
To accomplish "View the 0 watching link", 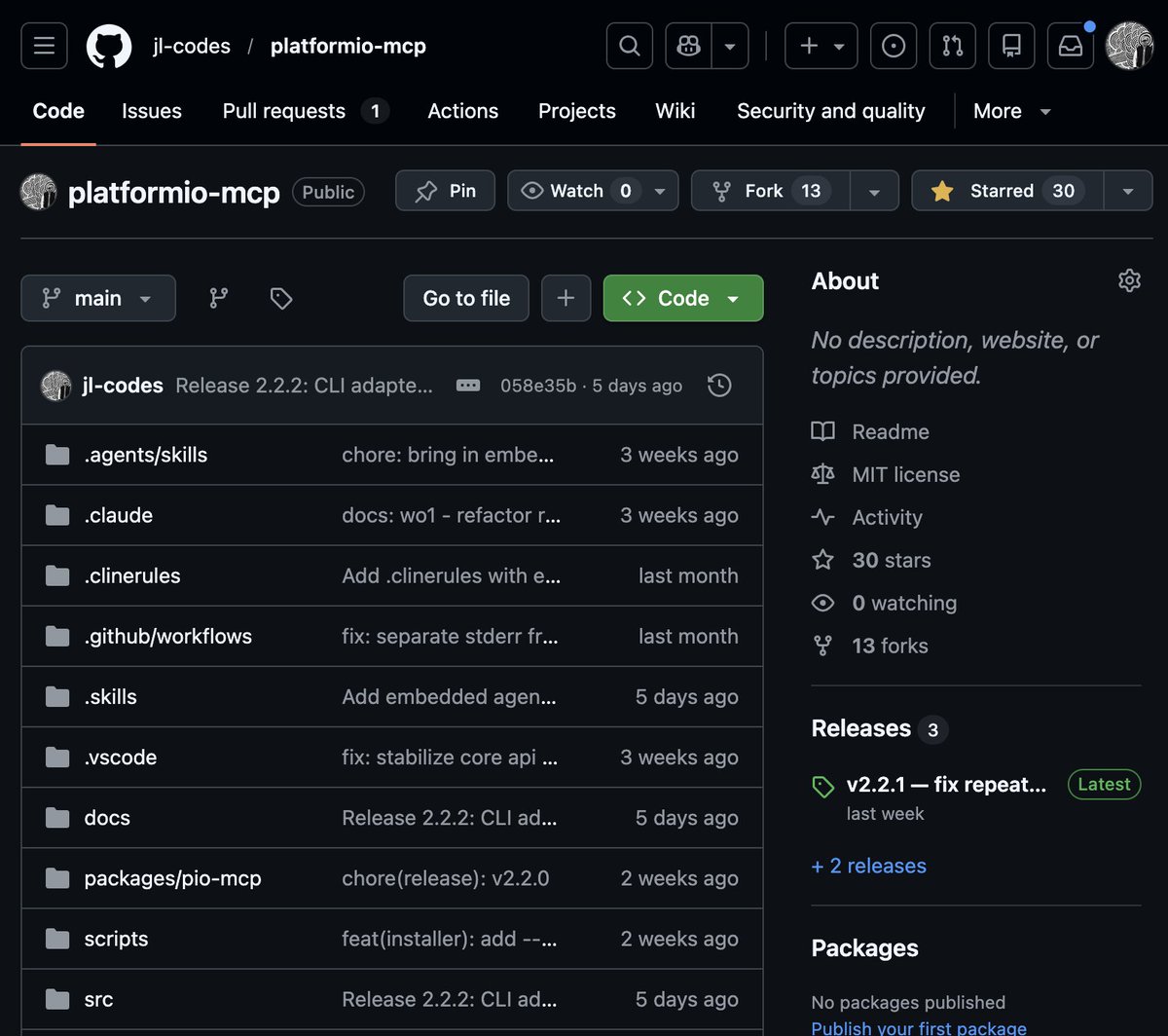I will pos(884,603).
